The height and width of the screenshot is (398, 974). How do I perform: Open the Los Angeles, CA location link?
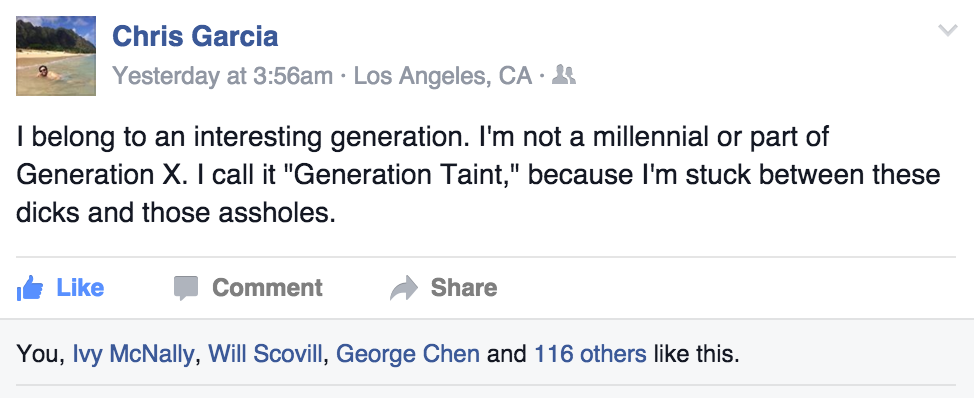(443, 76)
